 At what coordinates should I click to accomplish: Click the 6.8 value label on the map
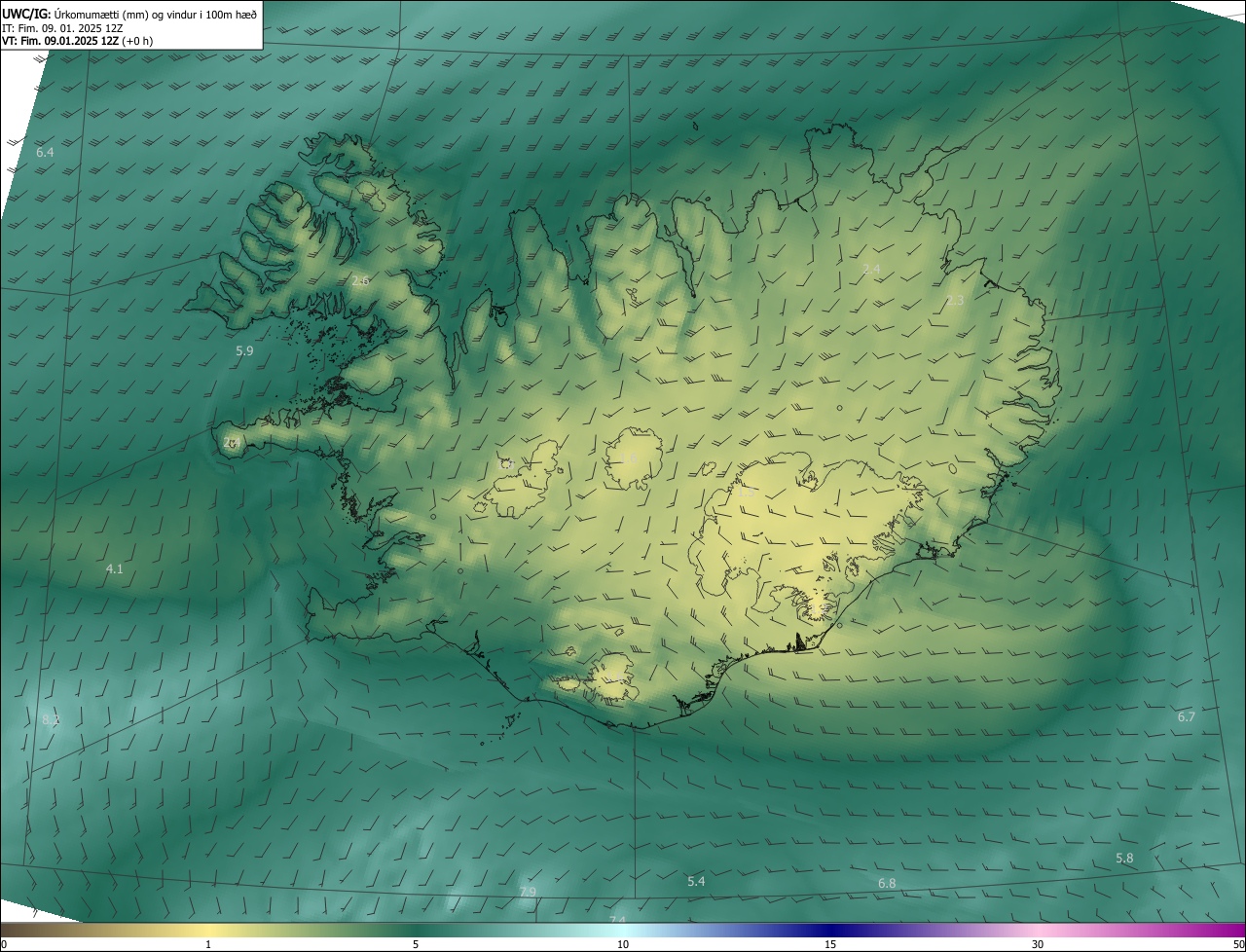click(x=887, y=883)
